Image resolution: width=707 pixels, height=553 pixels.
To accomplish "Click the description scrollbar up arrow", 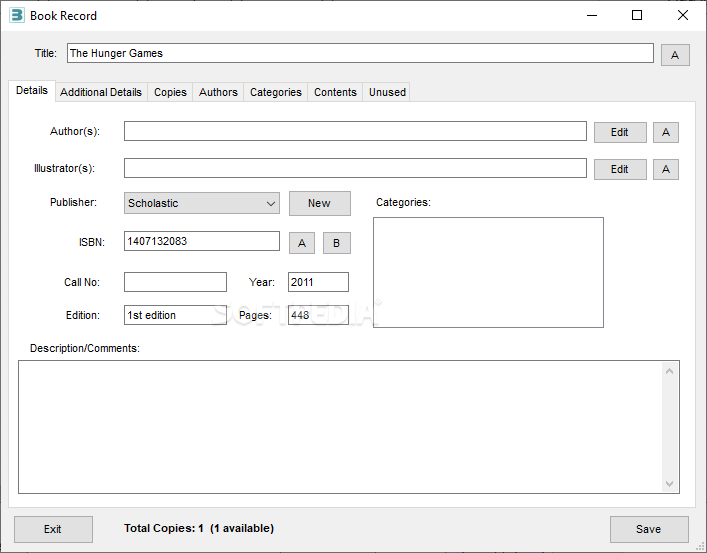I will (670, 371).
